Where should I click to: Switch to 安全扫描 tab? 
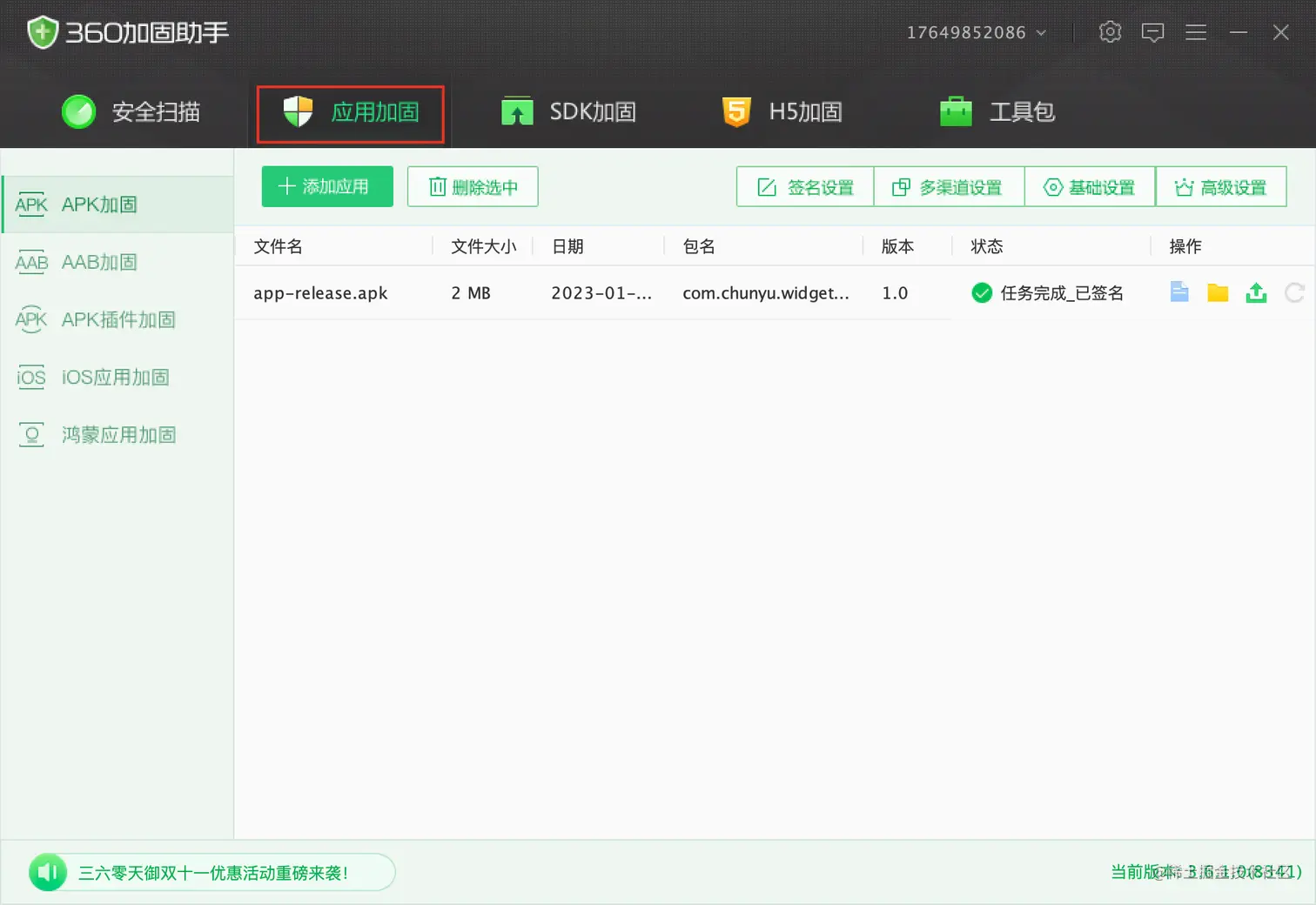[x=131, y=111]
